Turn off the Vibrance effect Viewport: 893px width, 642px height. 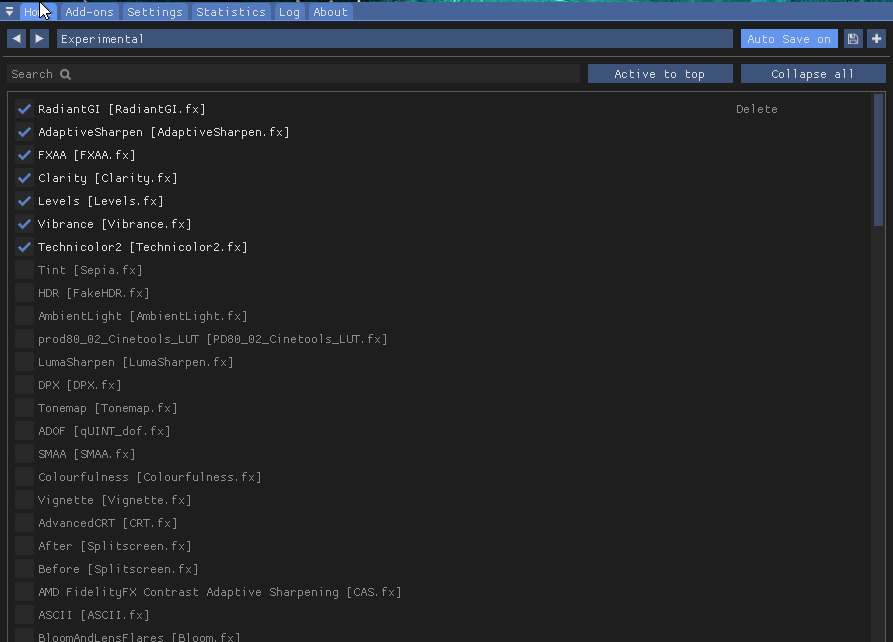coord(24,224)
